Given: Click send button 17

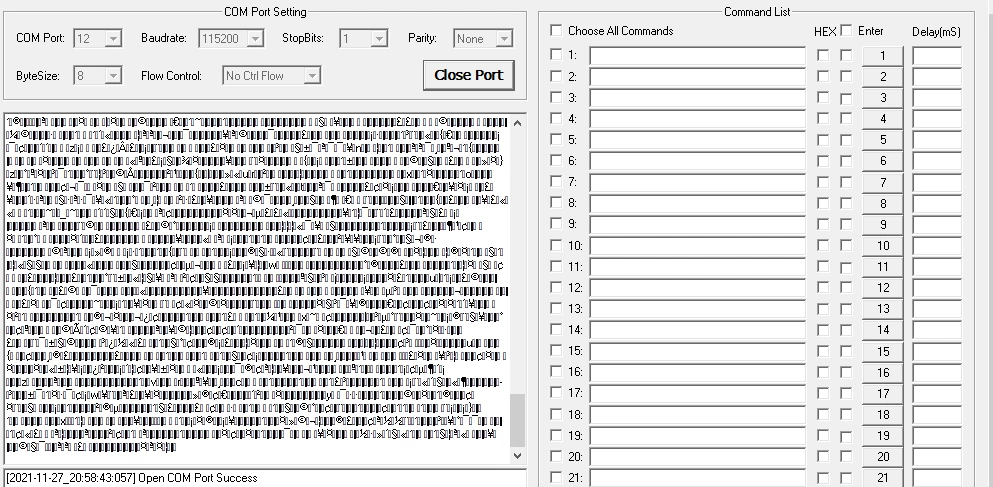Looking at the screenshot, I should point(883,393).
